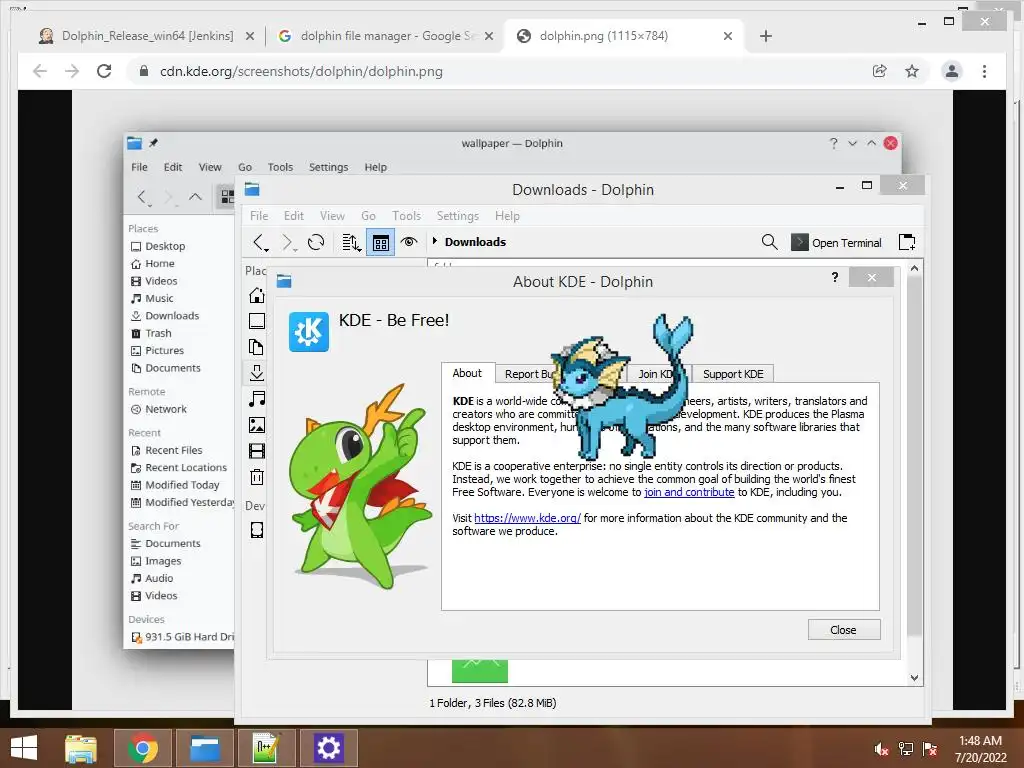Click question mark in wallpaper Dolphin title bar
This screenshot has width=1024, height=768.
coord(833,143)
